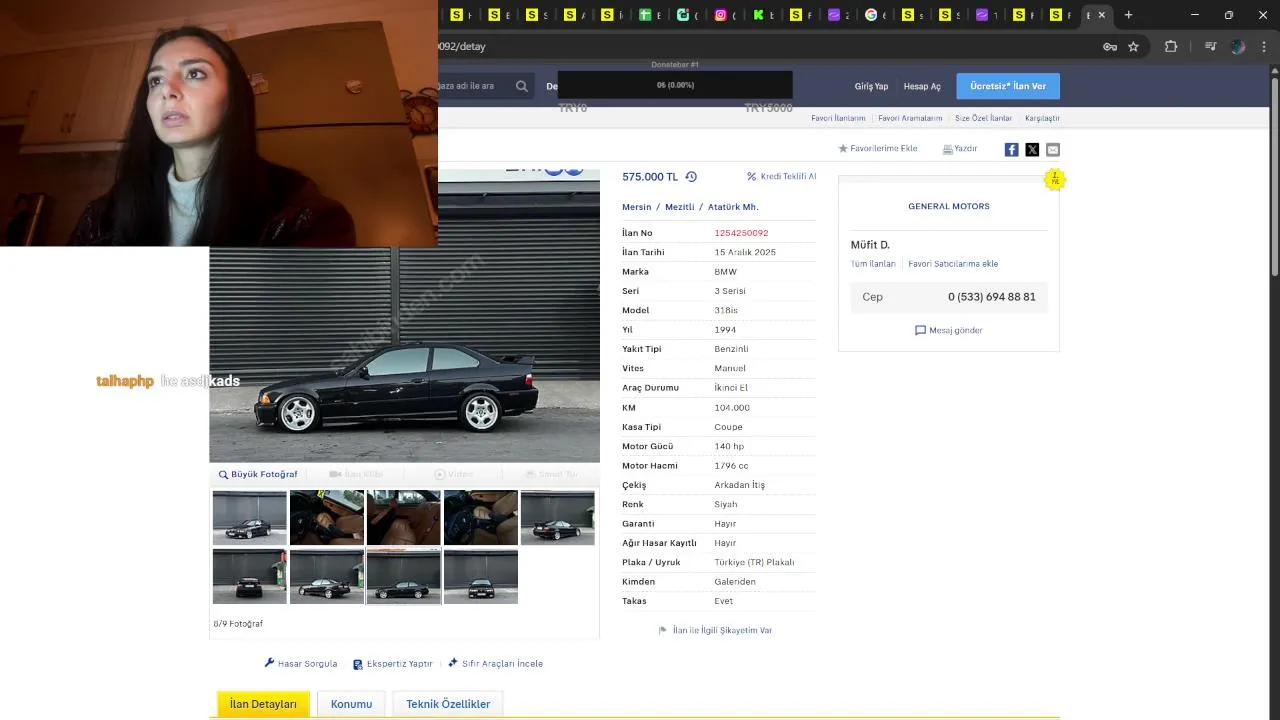Click Hesap Aç link
Screen dimensions: 1280x720
pyautogui.click(x=922, y=86)
